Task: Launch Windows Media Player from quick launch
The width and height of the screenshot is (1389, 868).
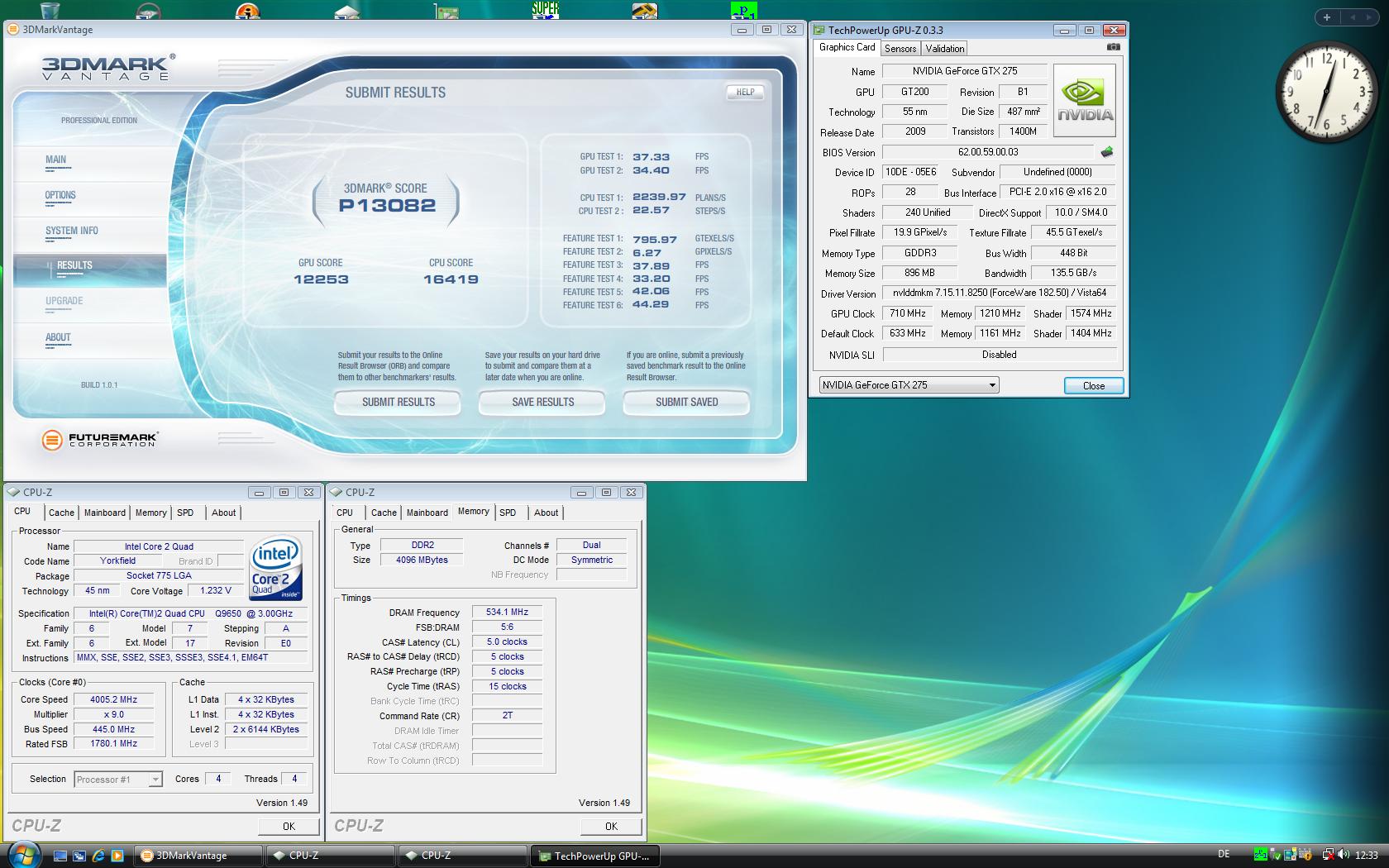Action: [x=117, y=856]
